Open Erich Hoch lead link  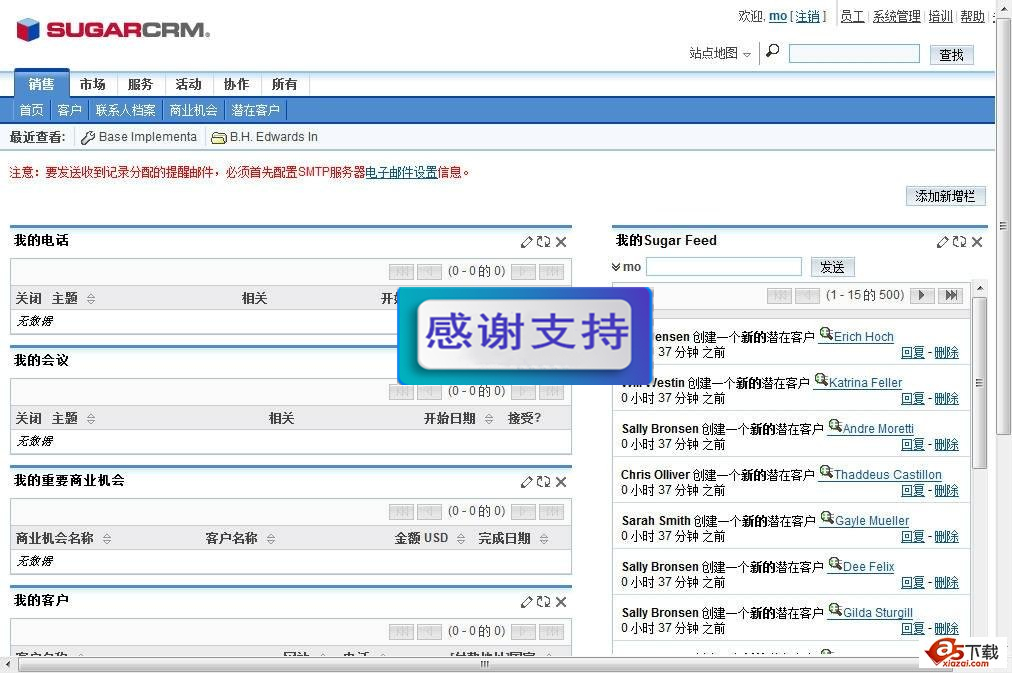864,337
